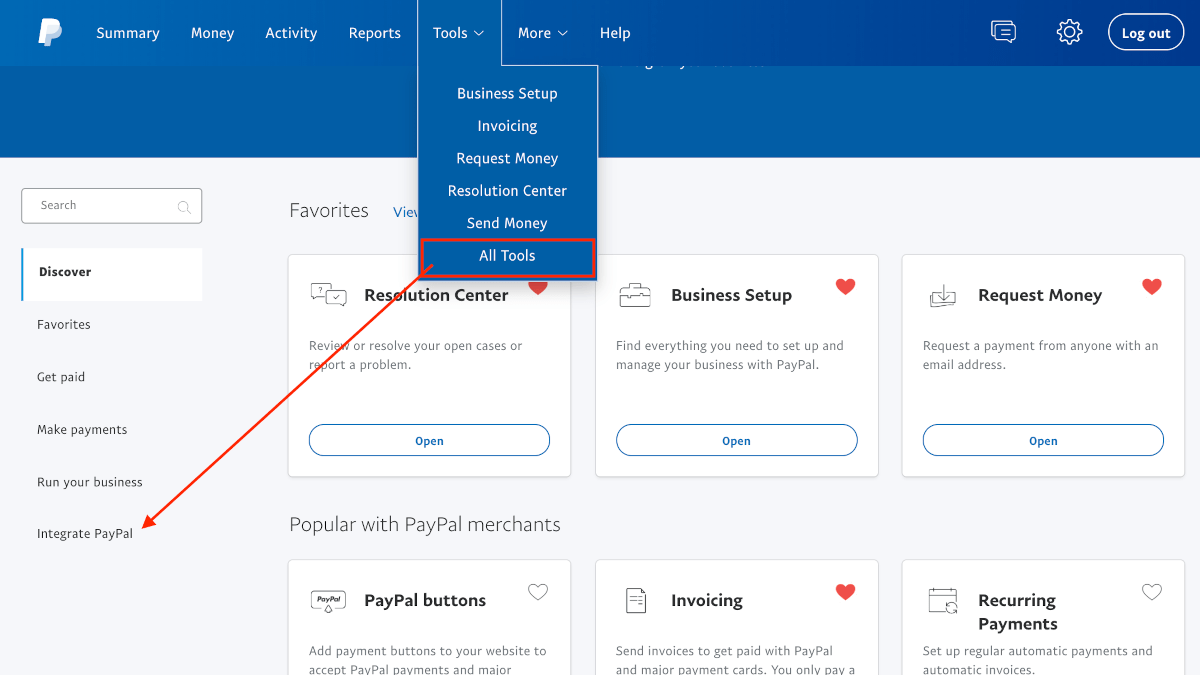Open the messages chat icon
The width and height of the screenshot is (1200, 675).
(1003, 32)
